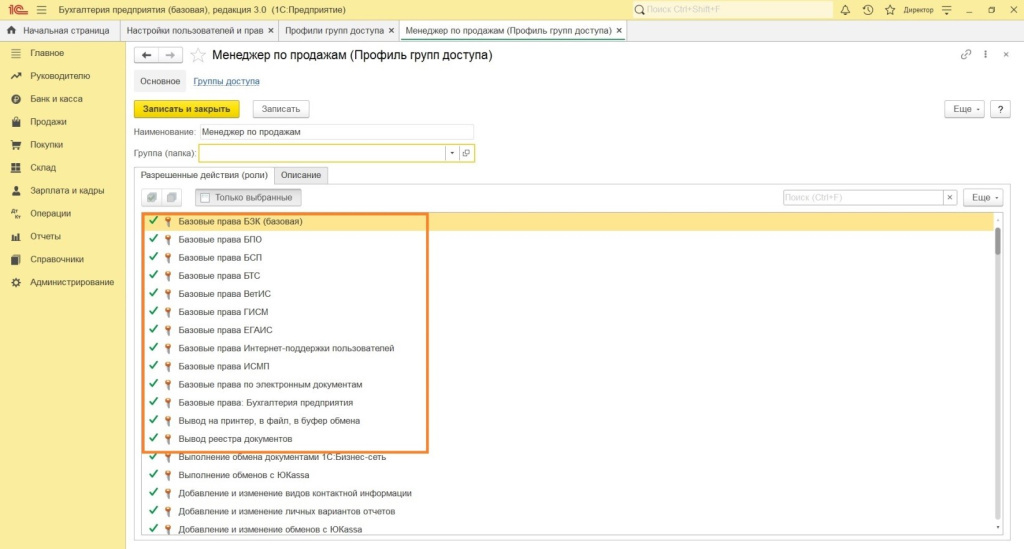
Task: Click the get link chain icon
Action: [x=965, y=56]
